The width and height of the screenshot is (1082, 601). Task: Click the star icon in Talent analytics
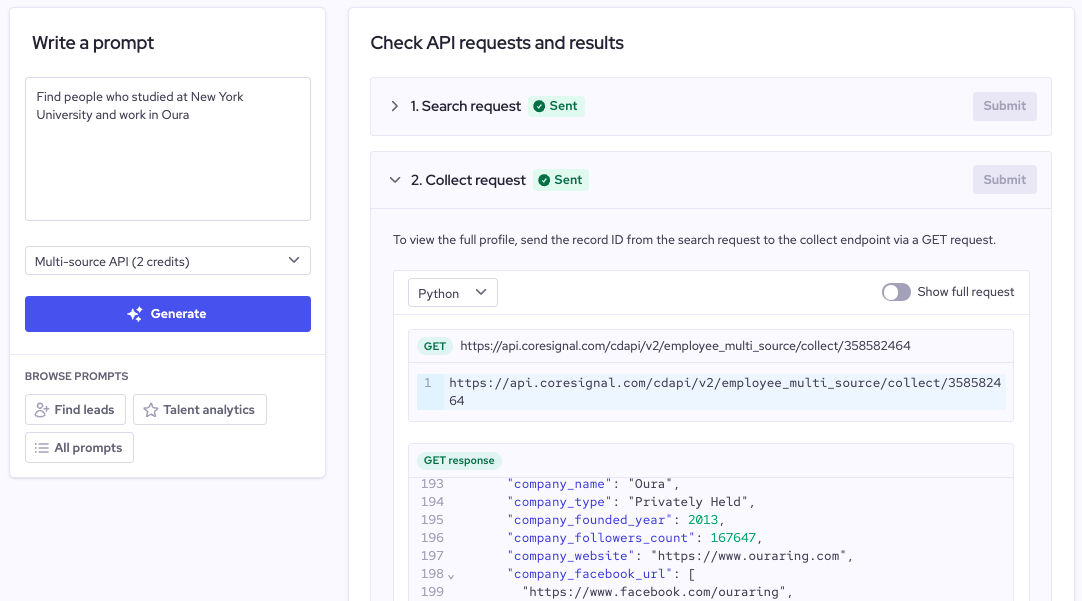[150, 410]
